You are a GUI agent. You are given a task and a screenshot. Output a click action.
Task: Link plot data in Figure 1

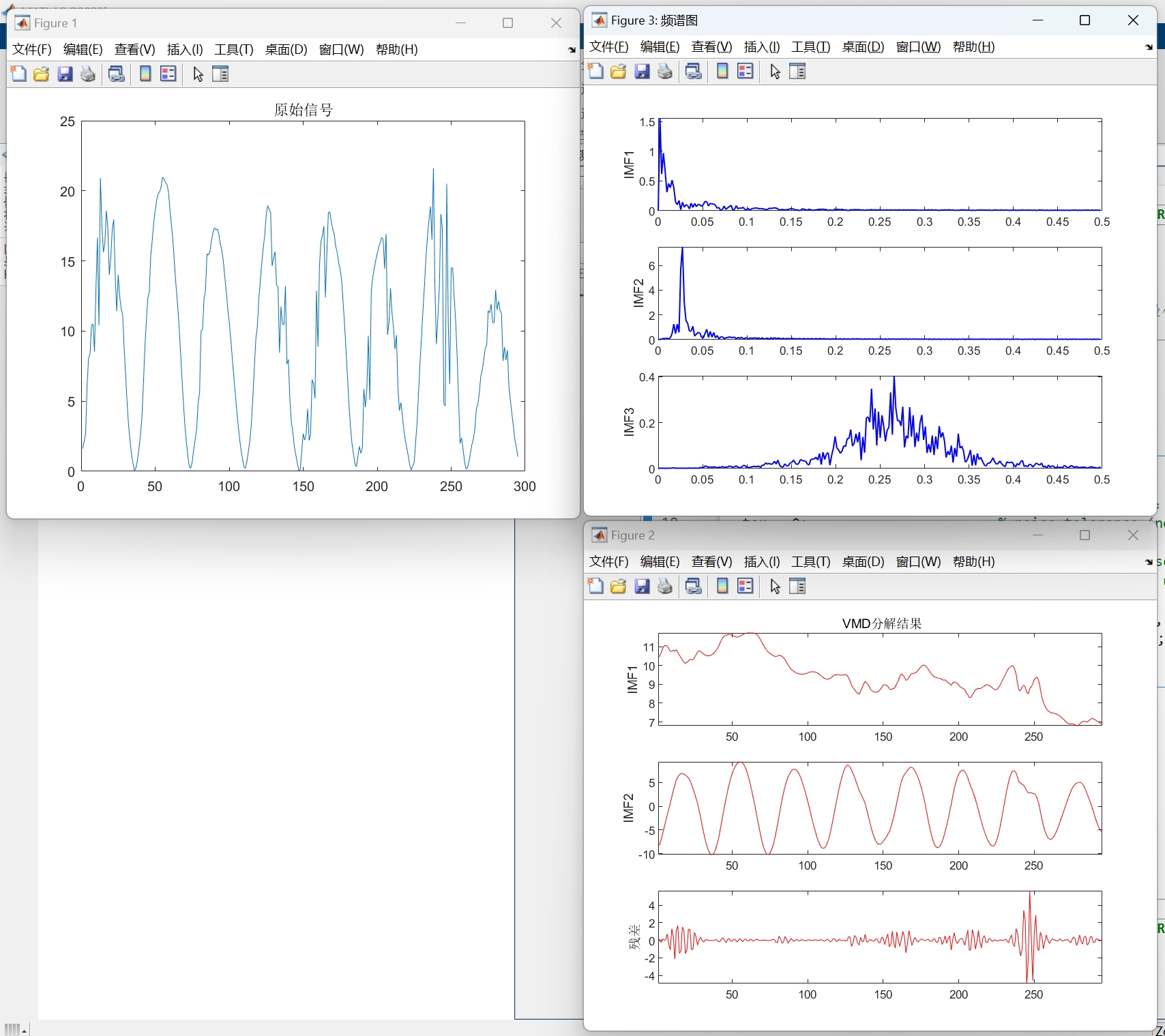point(116,74)
